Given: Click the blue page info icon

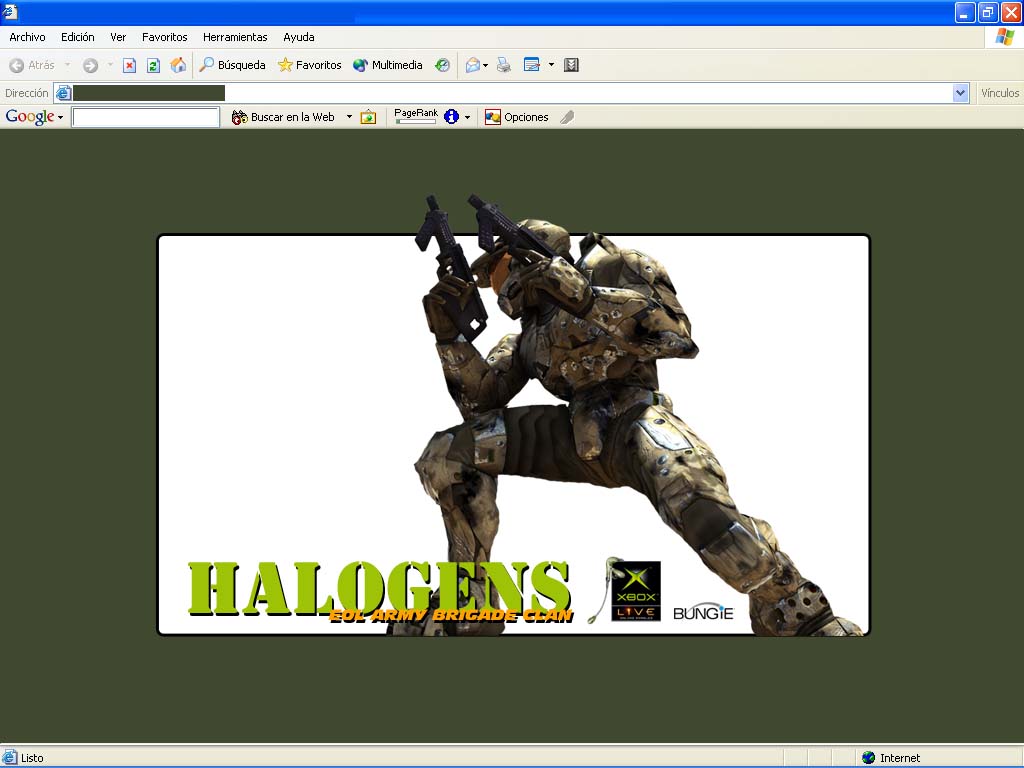Looking at the screenshot, I should pos(451,117).
